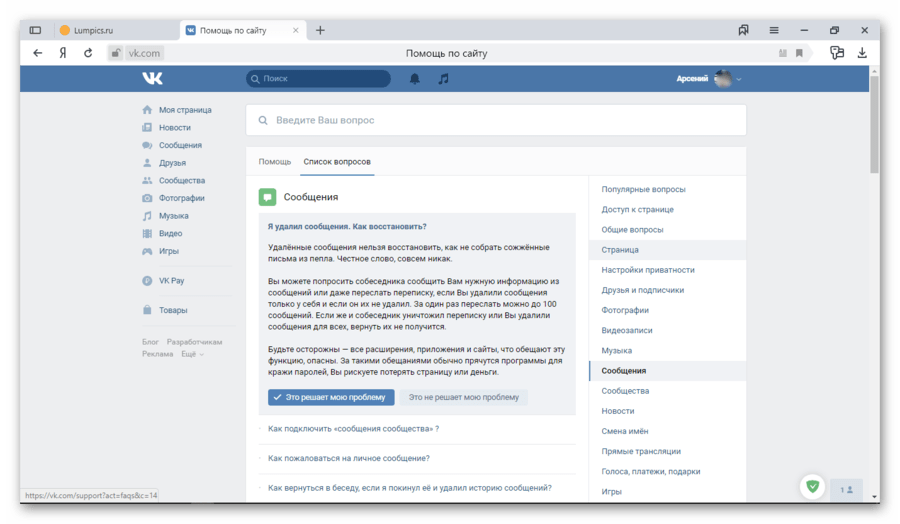
Task: Expand question Как вернуться в беседу
Action: click(x=409, y=488)
